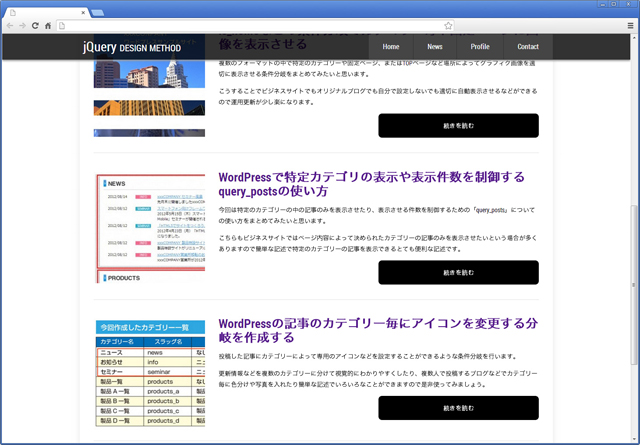Click 続きを読む under the category icon article
The width and height of the screenshot is (640, 445).
point(458,408)
